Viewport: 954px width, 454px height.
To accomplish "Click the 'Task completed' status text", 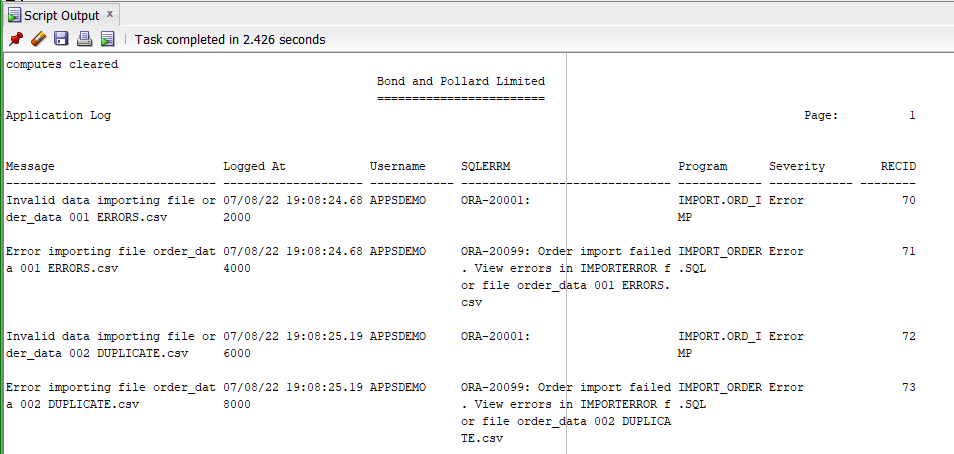I will point(229,40).
